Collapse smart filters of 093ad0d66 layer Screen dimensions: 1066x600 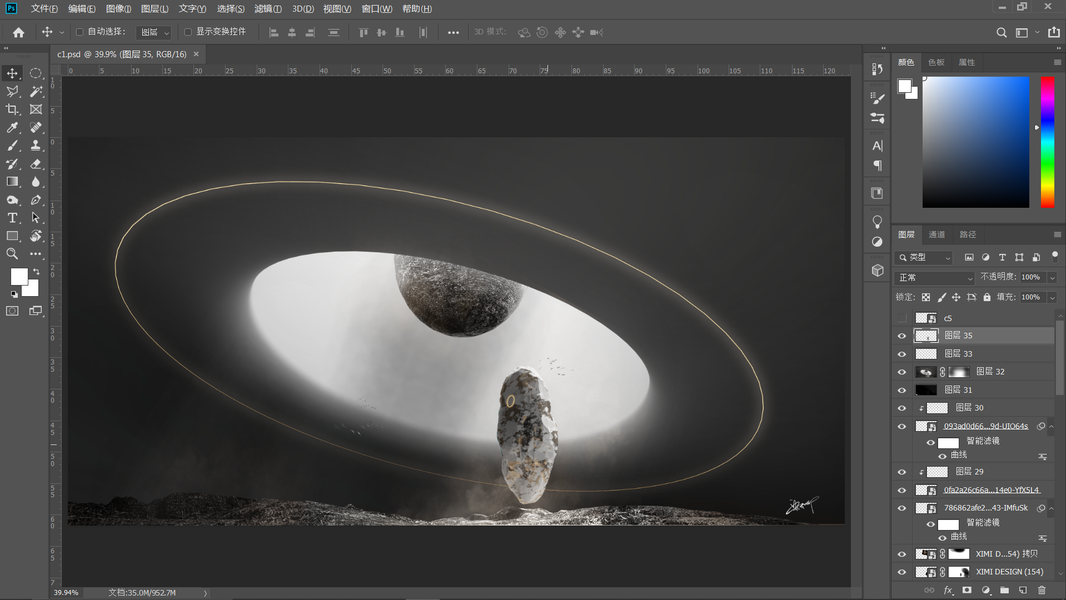pos(1052,427)
